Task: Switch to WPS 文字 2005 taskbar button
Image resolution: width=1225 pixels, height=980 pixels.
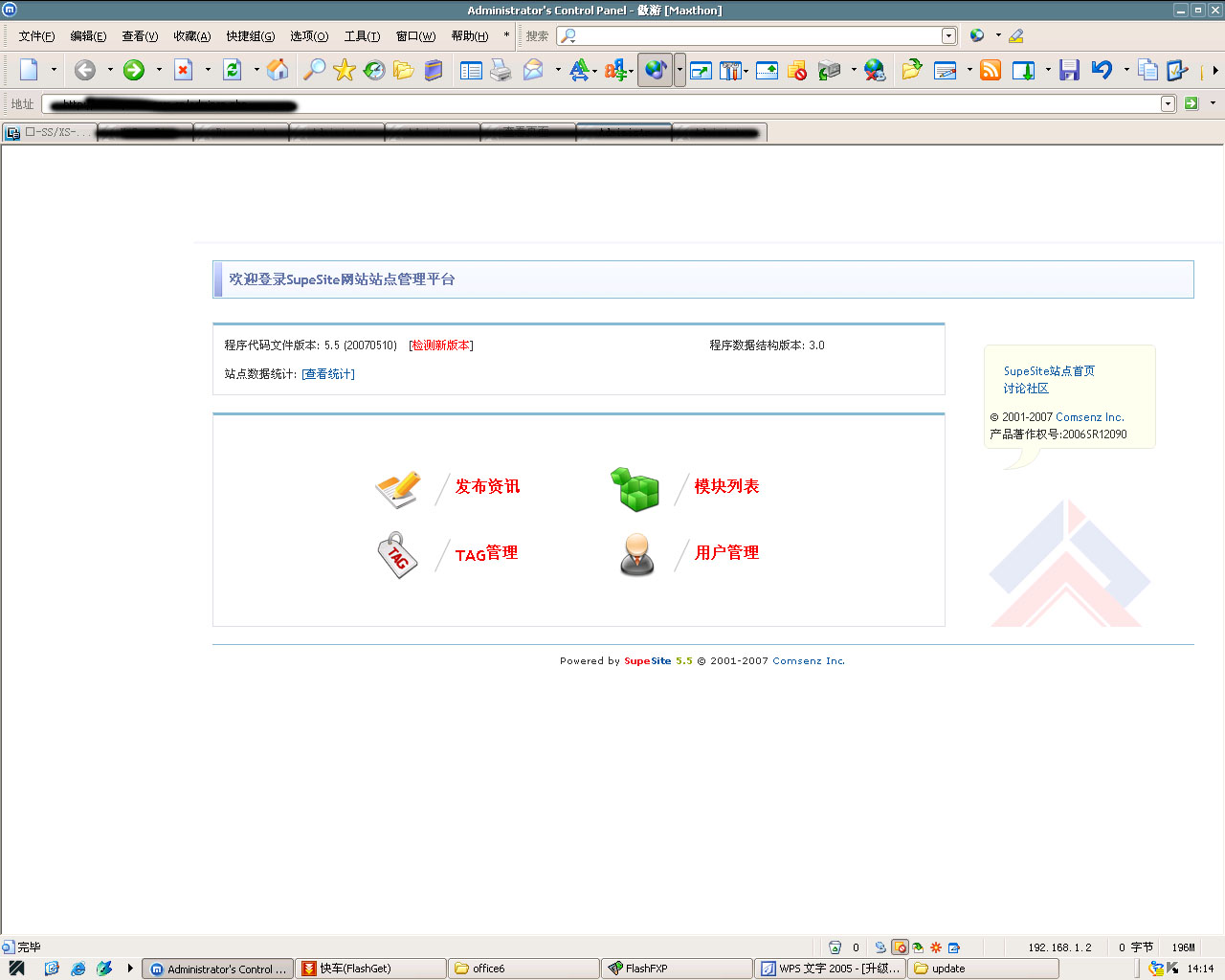Action: click(x=830, y=969)
